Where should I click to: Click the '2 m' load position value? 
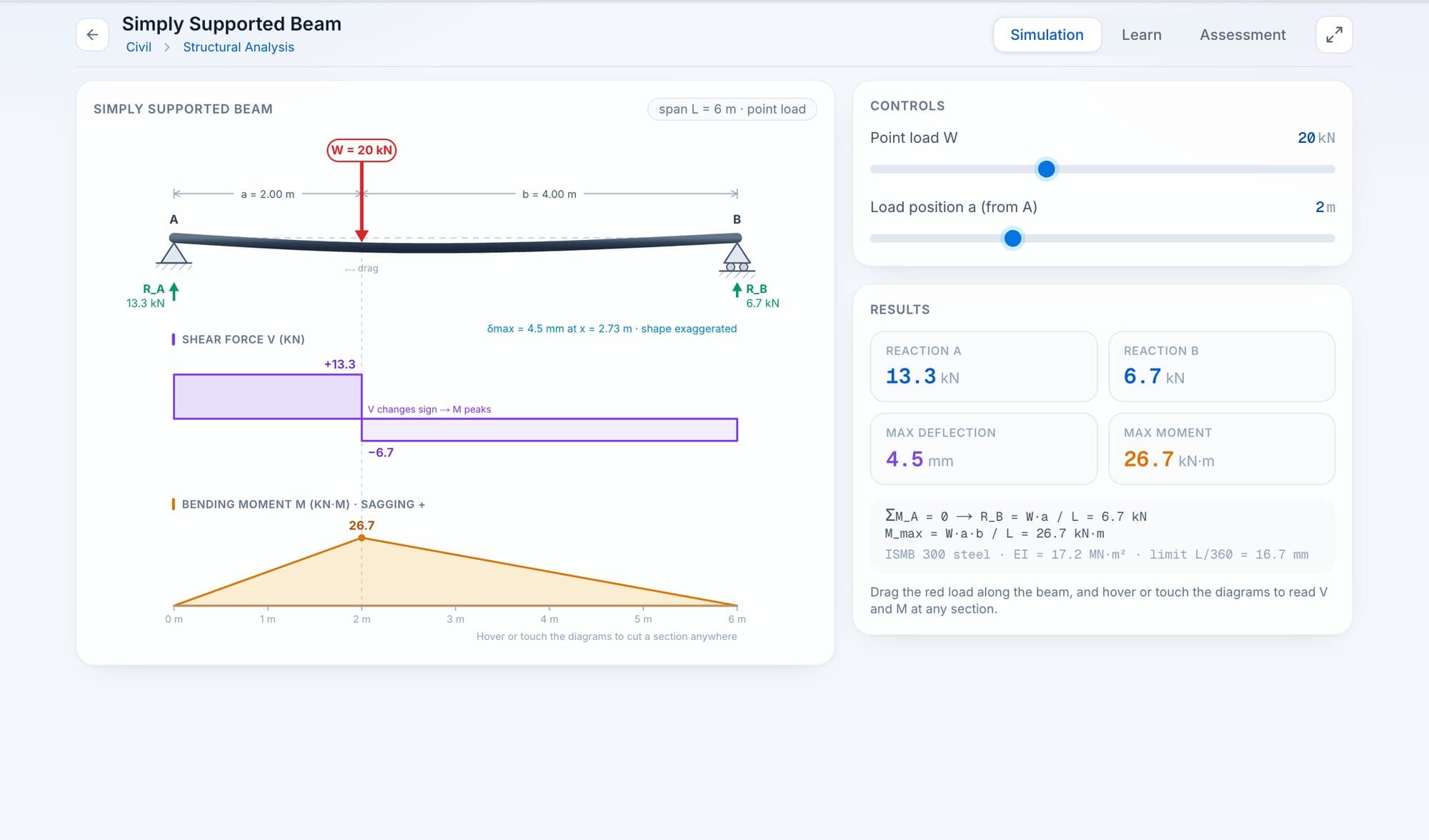coord(1325,207)
